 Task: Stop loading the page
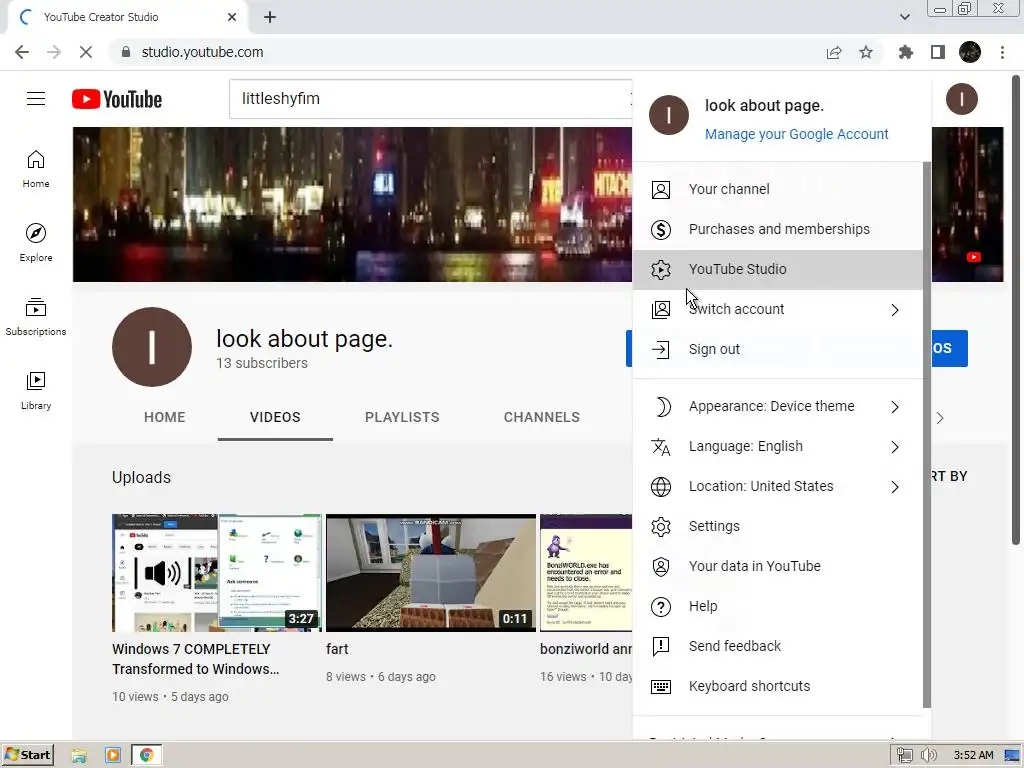pyautogui.click(x=86, y=52)
